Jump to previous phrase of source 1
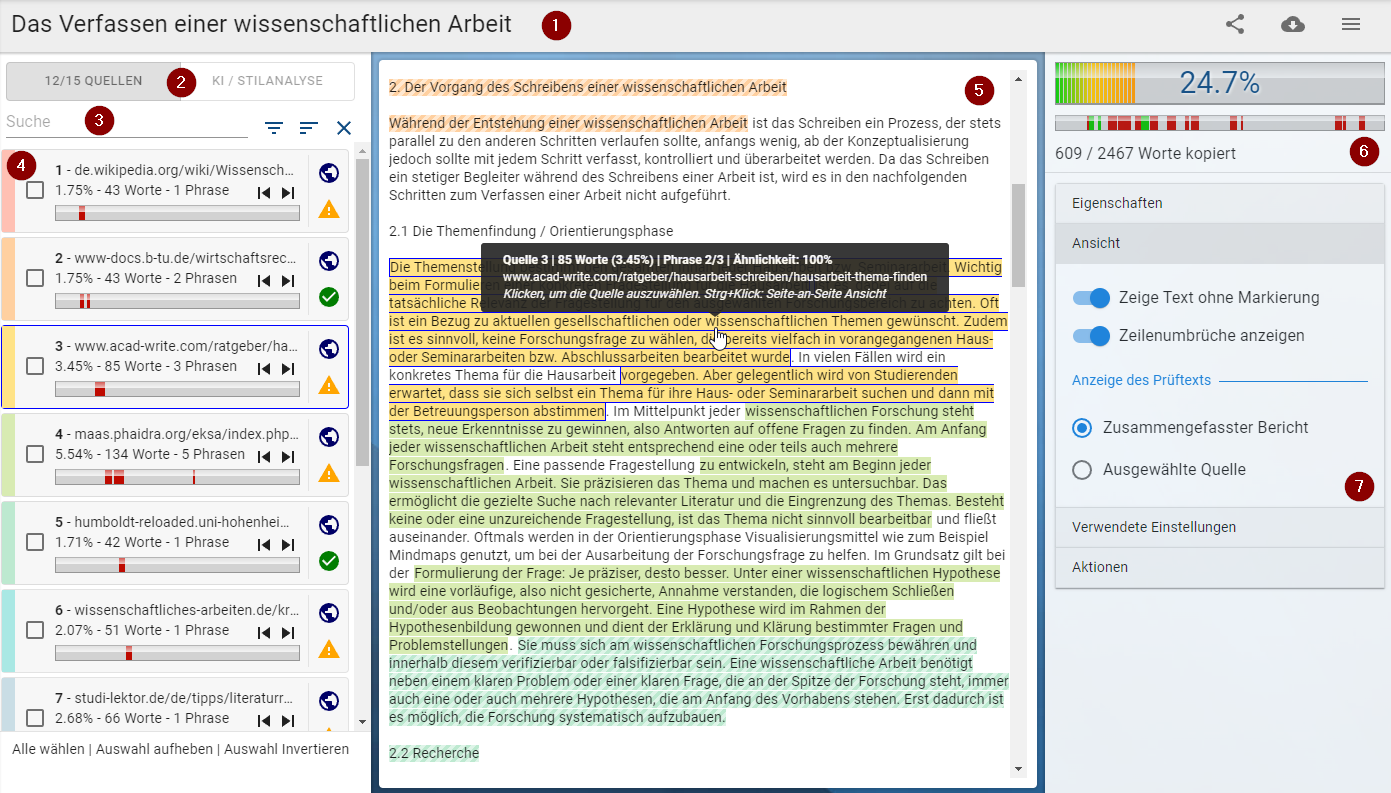This screenshot has width=1391, height=793. tap(264, 193)
